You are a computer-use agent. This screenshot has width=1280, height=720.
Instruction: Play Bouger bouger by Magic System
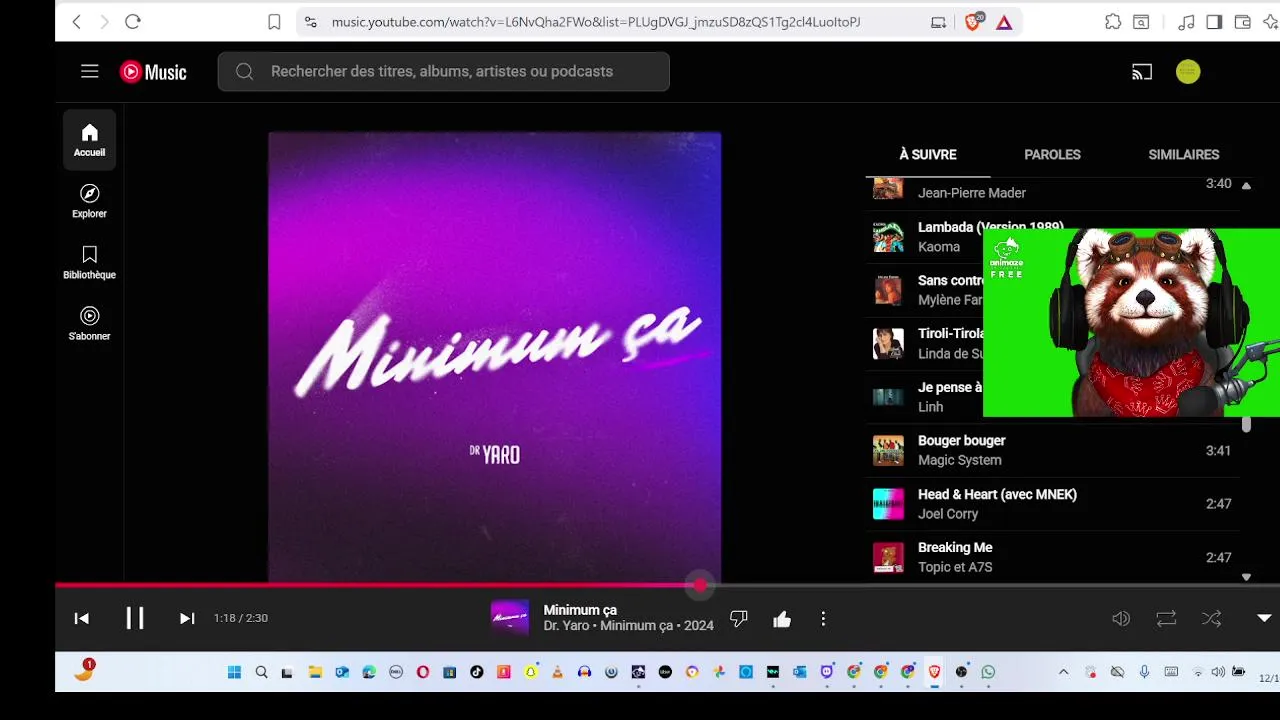coord(1052,451)
